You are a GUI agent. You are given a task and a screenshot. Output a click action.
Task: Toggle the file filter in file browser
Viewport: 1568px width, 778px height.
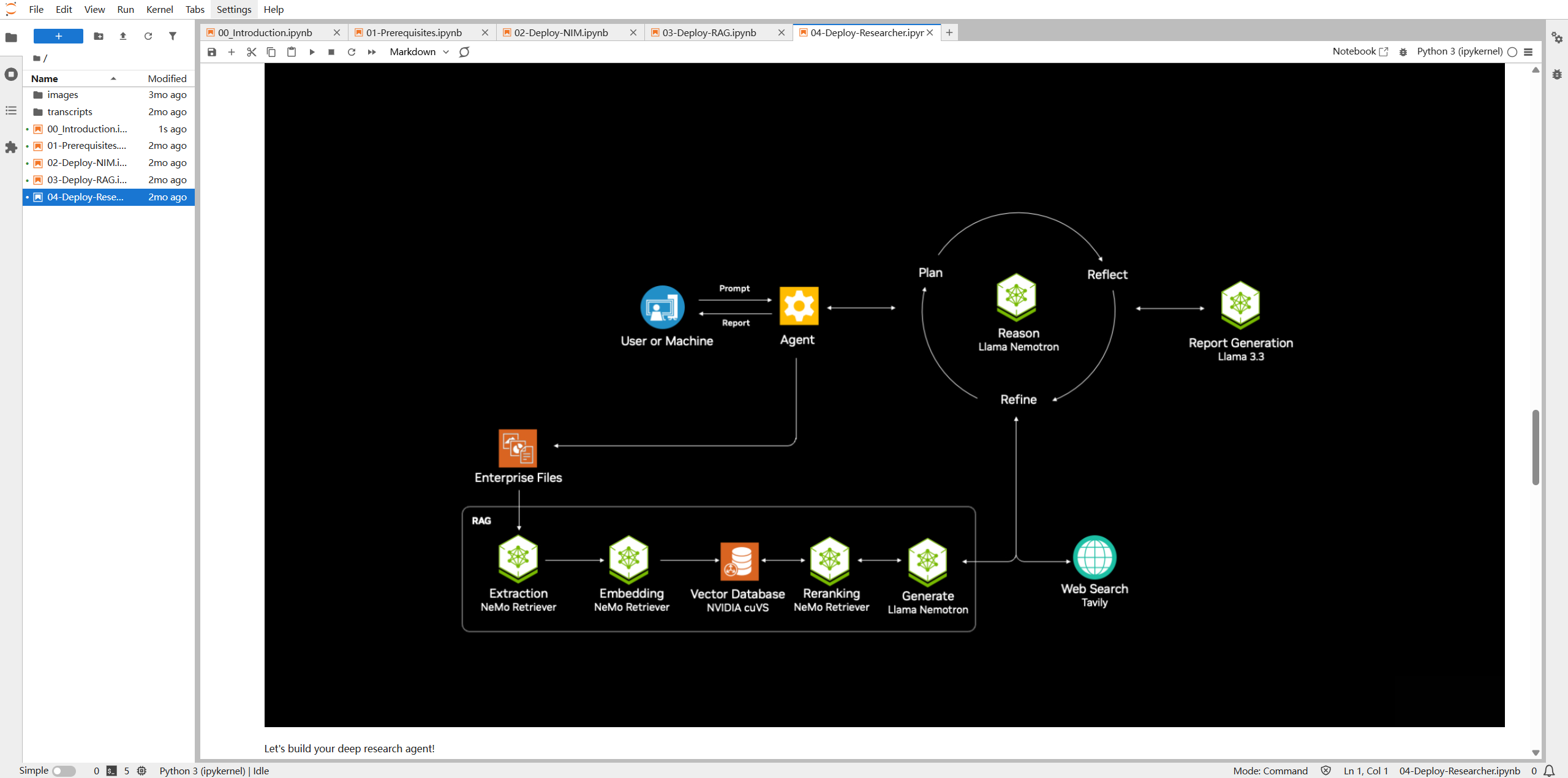click(x=173, y=36)
